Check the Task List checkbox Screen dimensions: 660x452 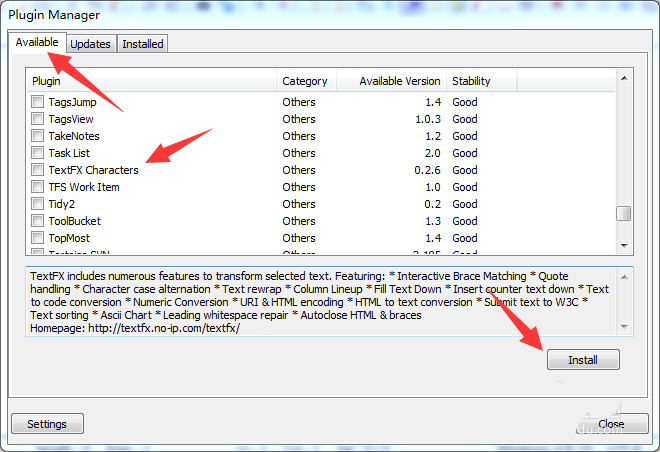37,153
